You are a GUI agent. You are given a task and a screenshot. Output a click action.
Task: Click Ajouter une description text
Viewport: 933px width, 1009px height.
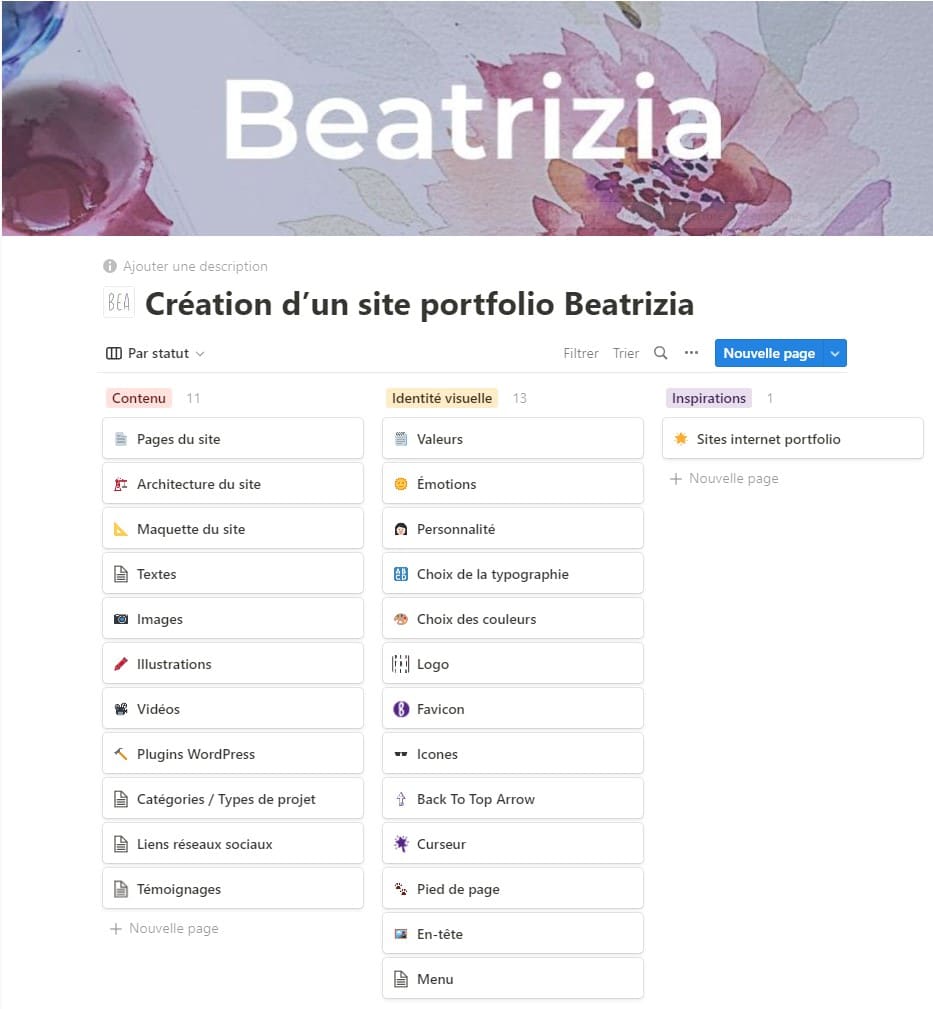tap(195, 266)
